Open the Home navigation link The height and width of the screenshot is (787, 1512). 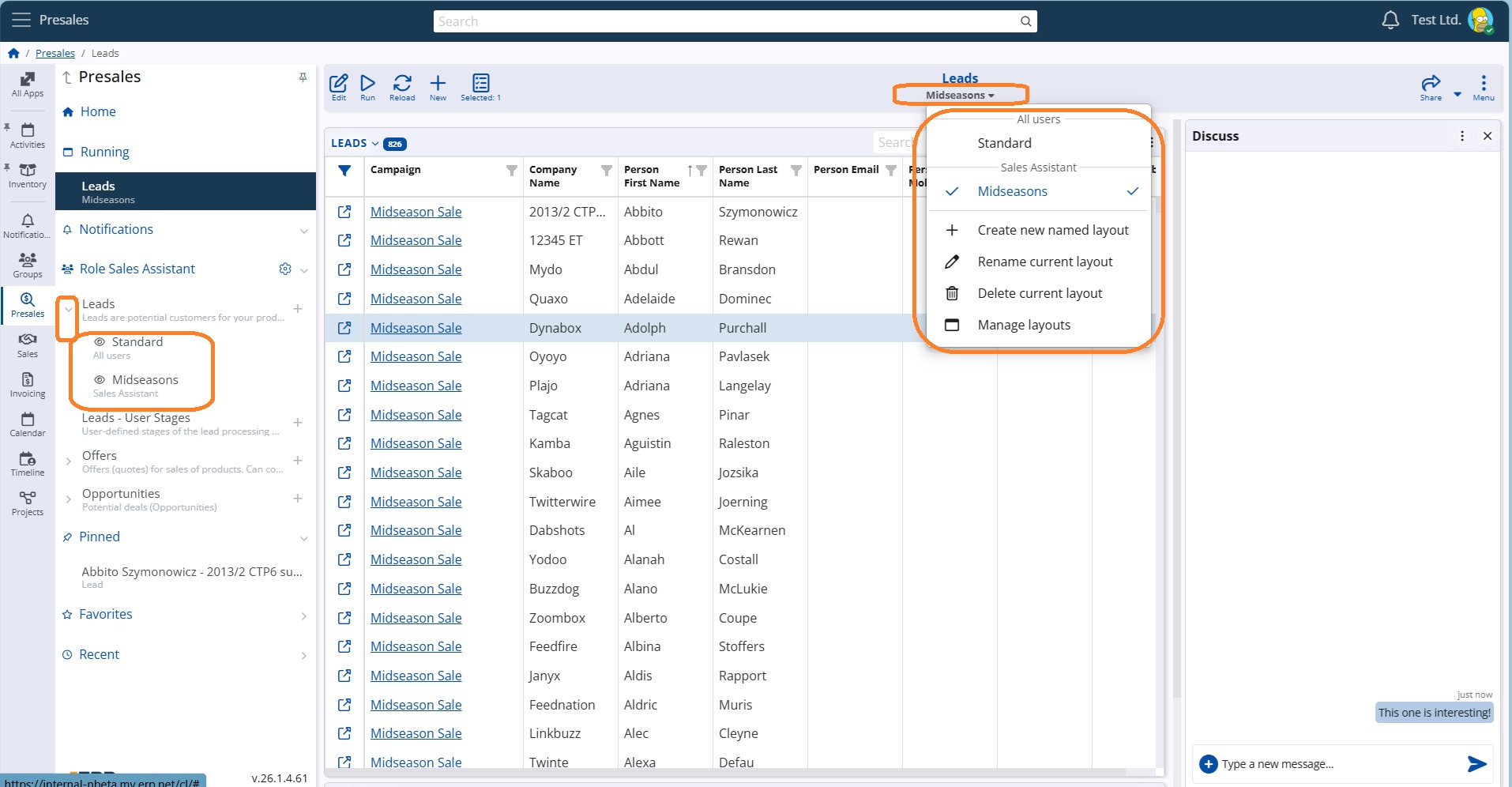tap(98, 111)
